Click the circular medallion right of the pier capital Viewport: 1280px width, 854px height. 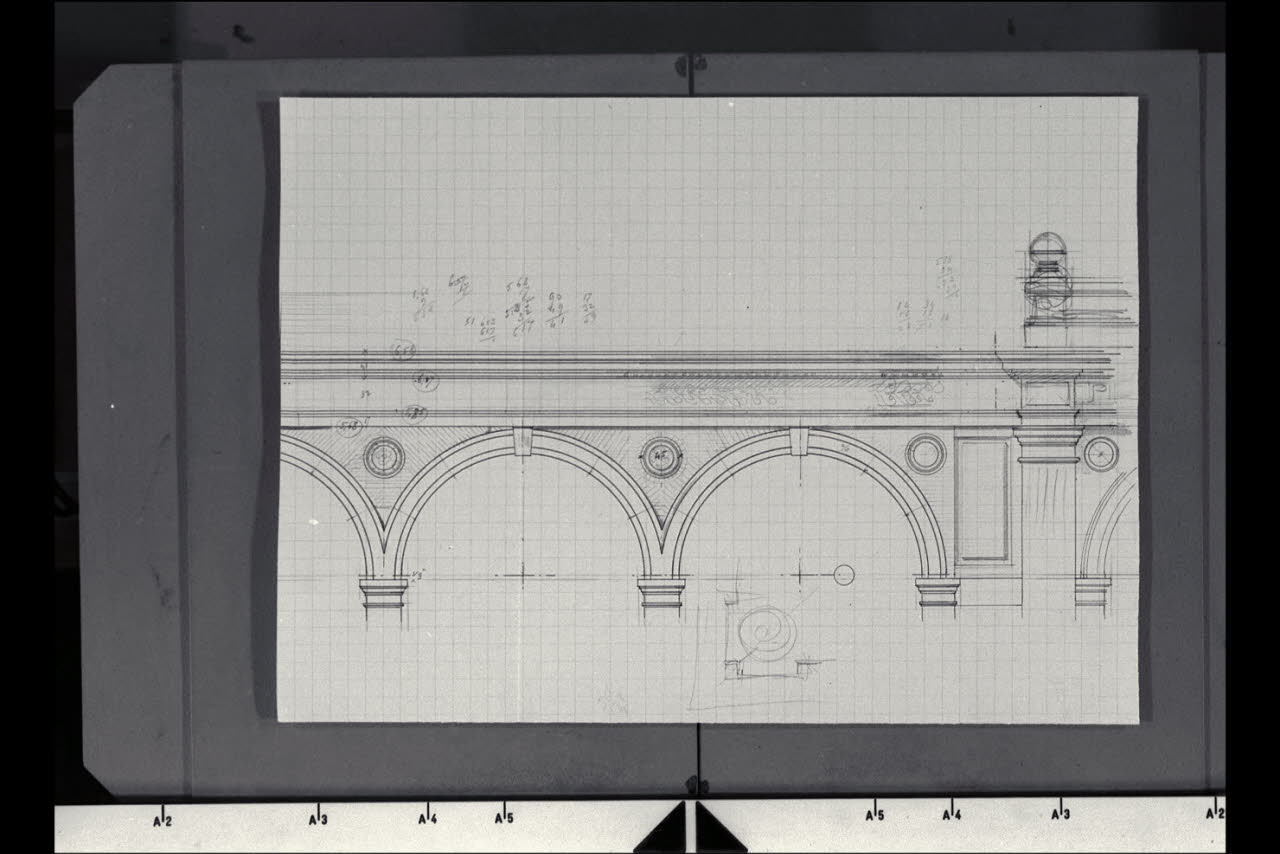[1101, 454]
